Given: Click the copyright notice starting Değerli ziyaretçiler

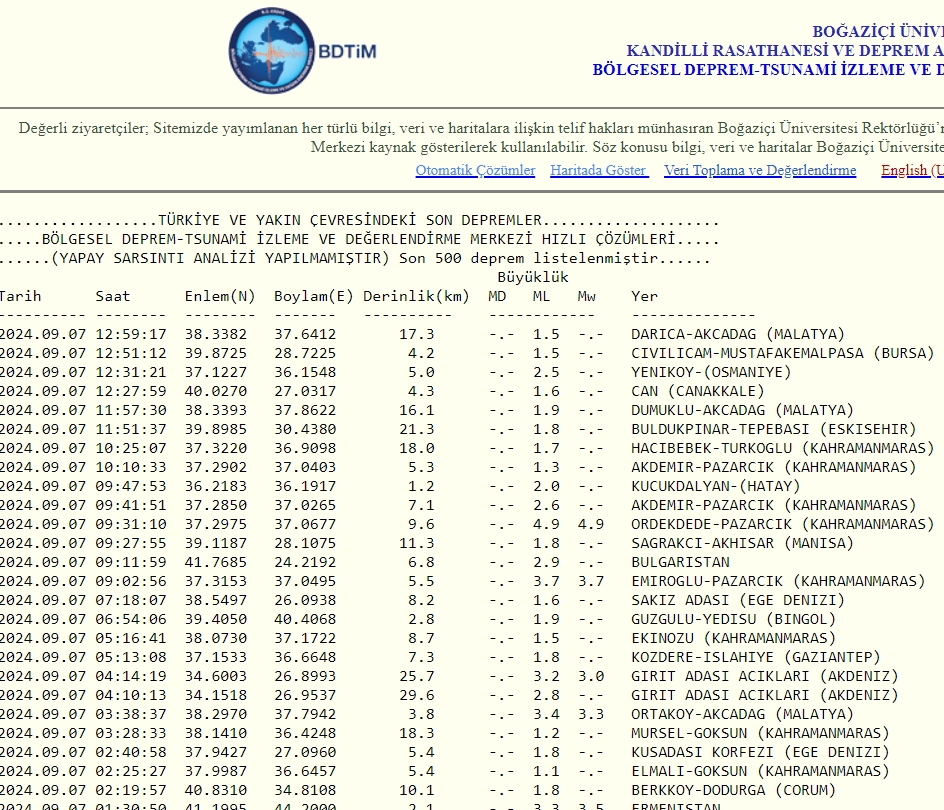Looking at the screenshot, I should click(480, 128).
